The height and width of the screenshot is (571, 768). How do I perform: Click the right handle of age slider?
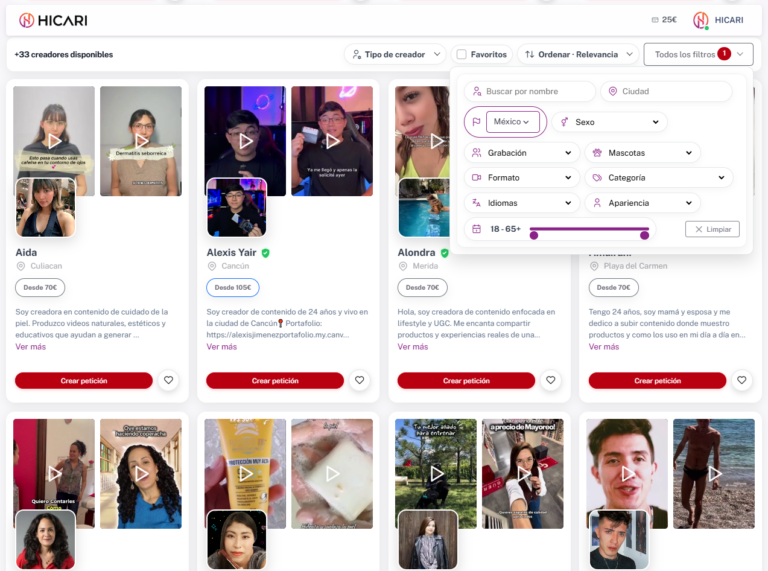coord(644,235)
